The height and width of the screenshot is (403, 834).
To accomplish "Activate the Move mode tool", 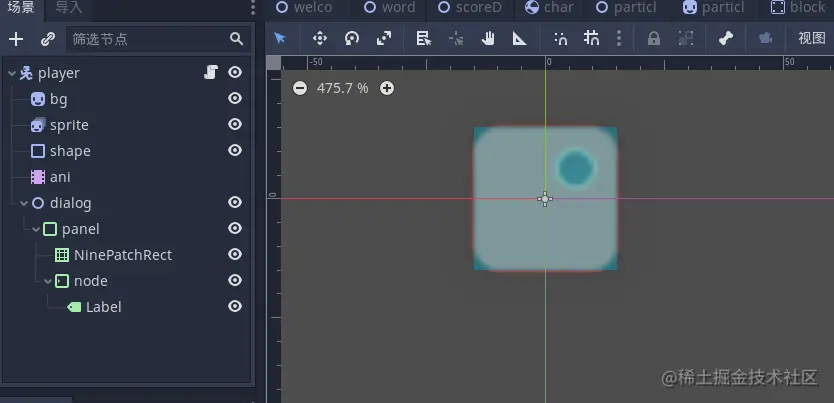I will click(x=320, y=38).
